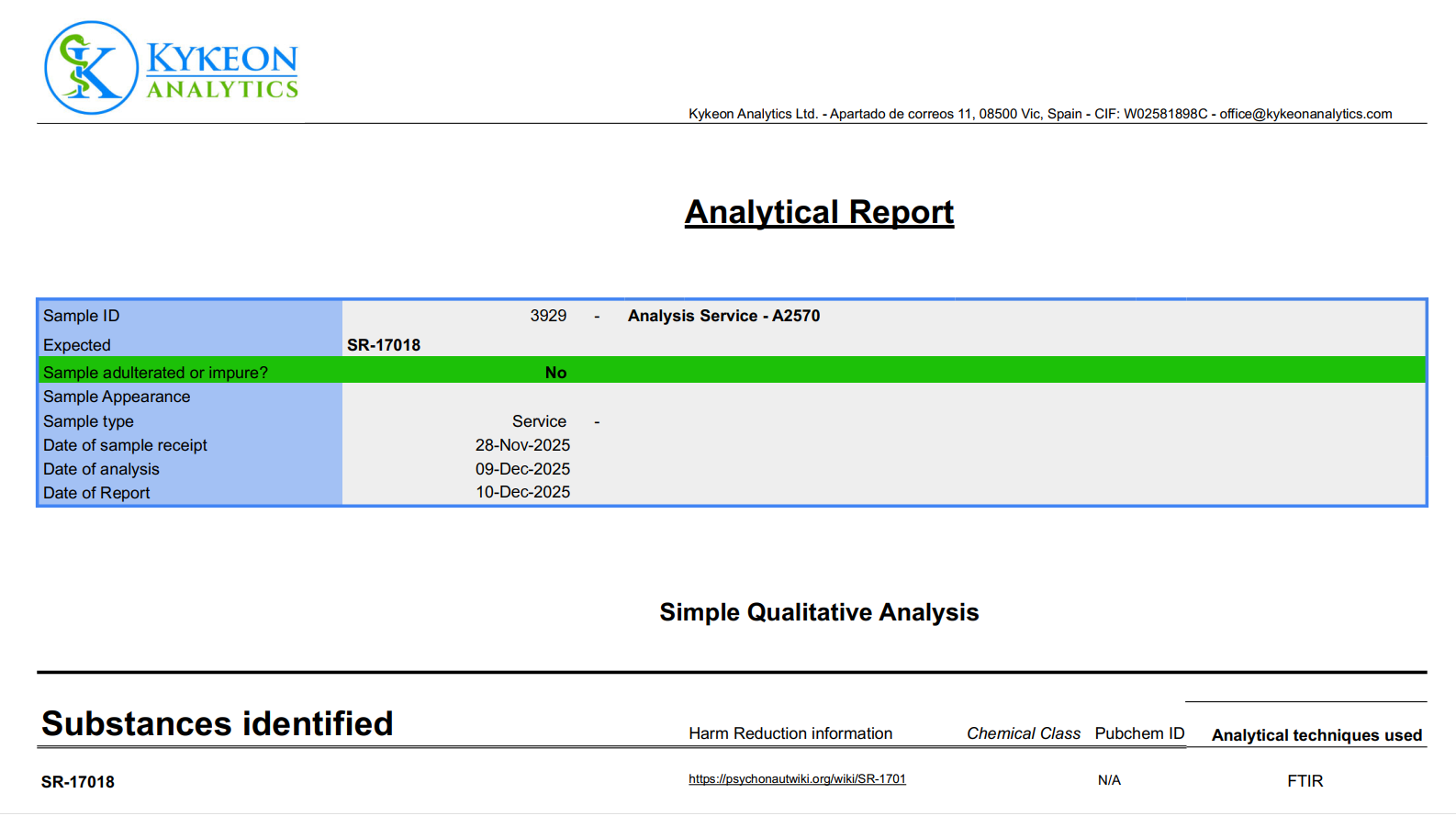Click the analysis date 09-Dec-2025

pyautogui.click(x=522, y=469)
